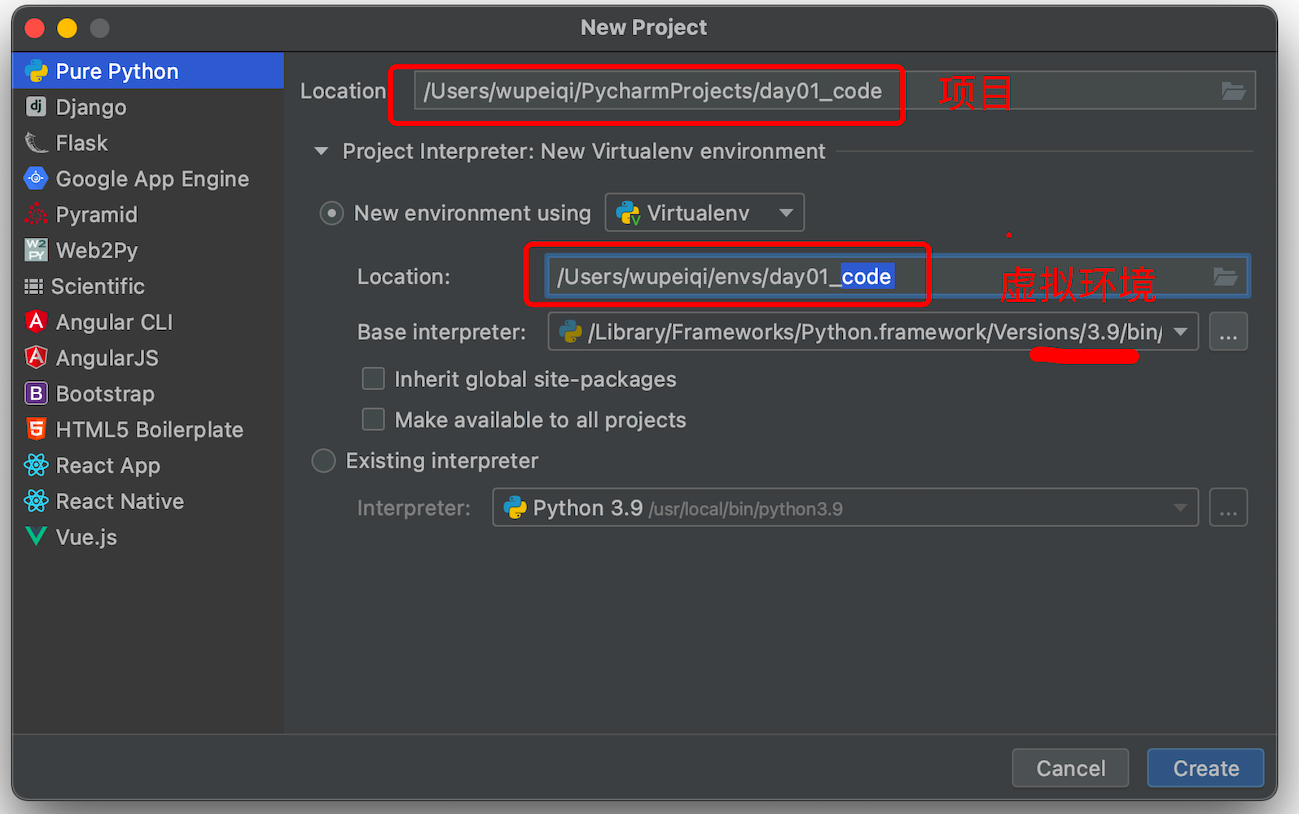Check Make available to all projects
Screen dimensions: 1299x814
(373, 419)
